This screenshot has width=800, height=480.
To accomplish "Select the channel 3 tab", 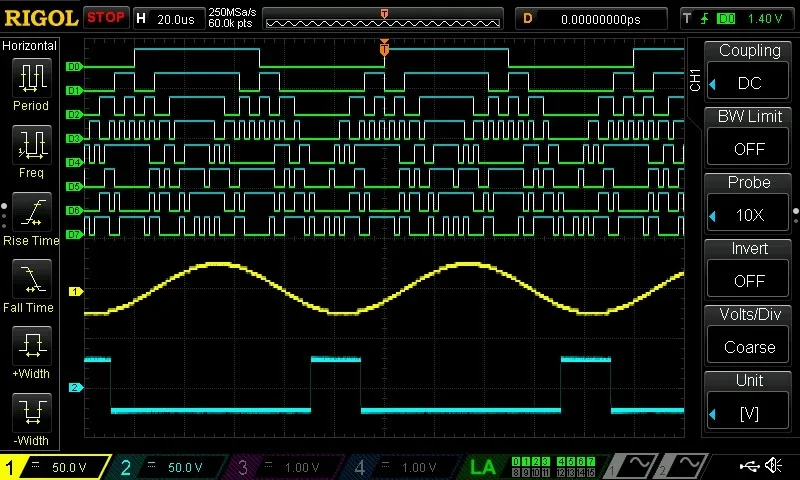I will pos(287,467).
